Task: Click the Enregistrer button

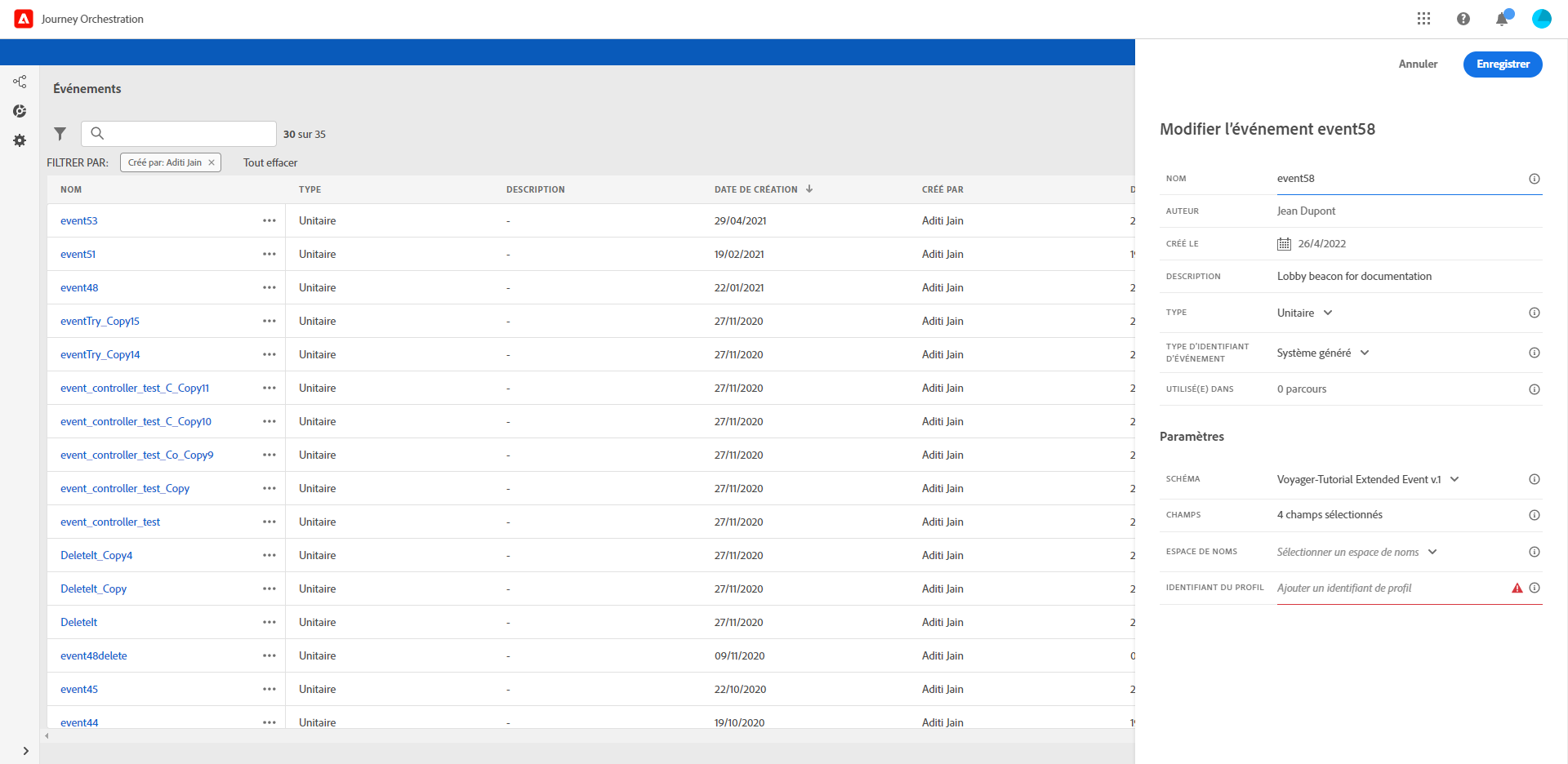Action: point(1503,64)
